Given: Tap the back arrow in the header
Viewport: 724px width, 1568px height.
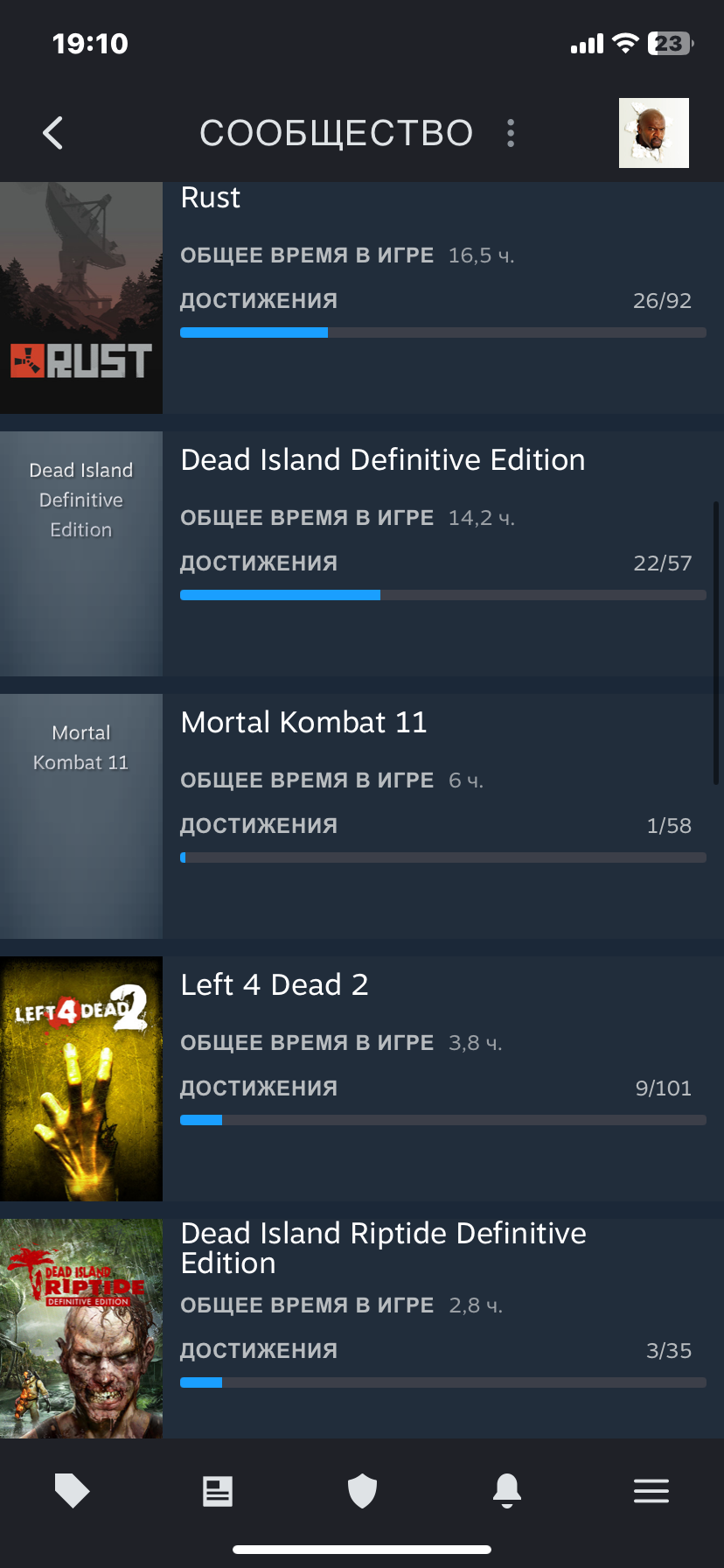Looking at the screenshot, I should tap(53, 133).
